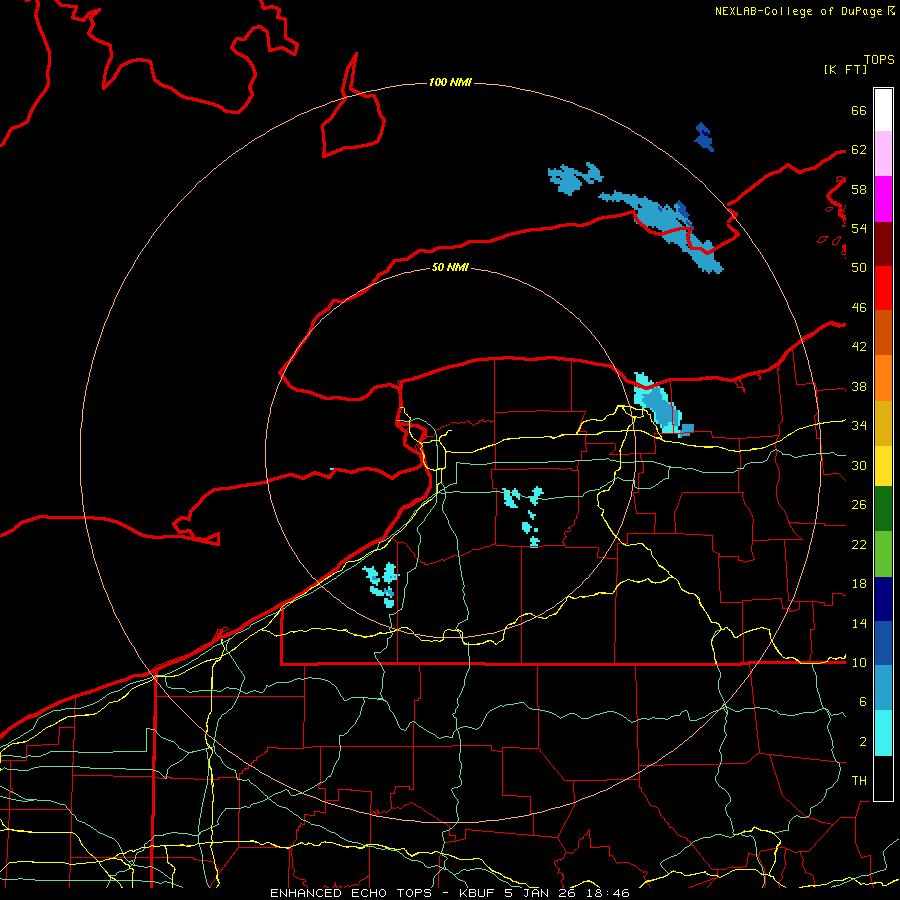Click the '66' legend value
Screen dimensions: 900x900
(x=859, y=110)
